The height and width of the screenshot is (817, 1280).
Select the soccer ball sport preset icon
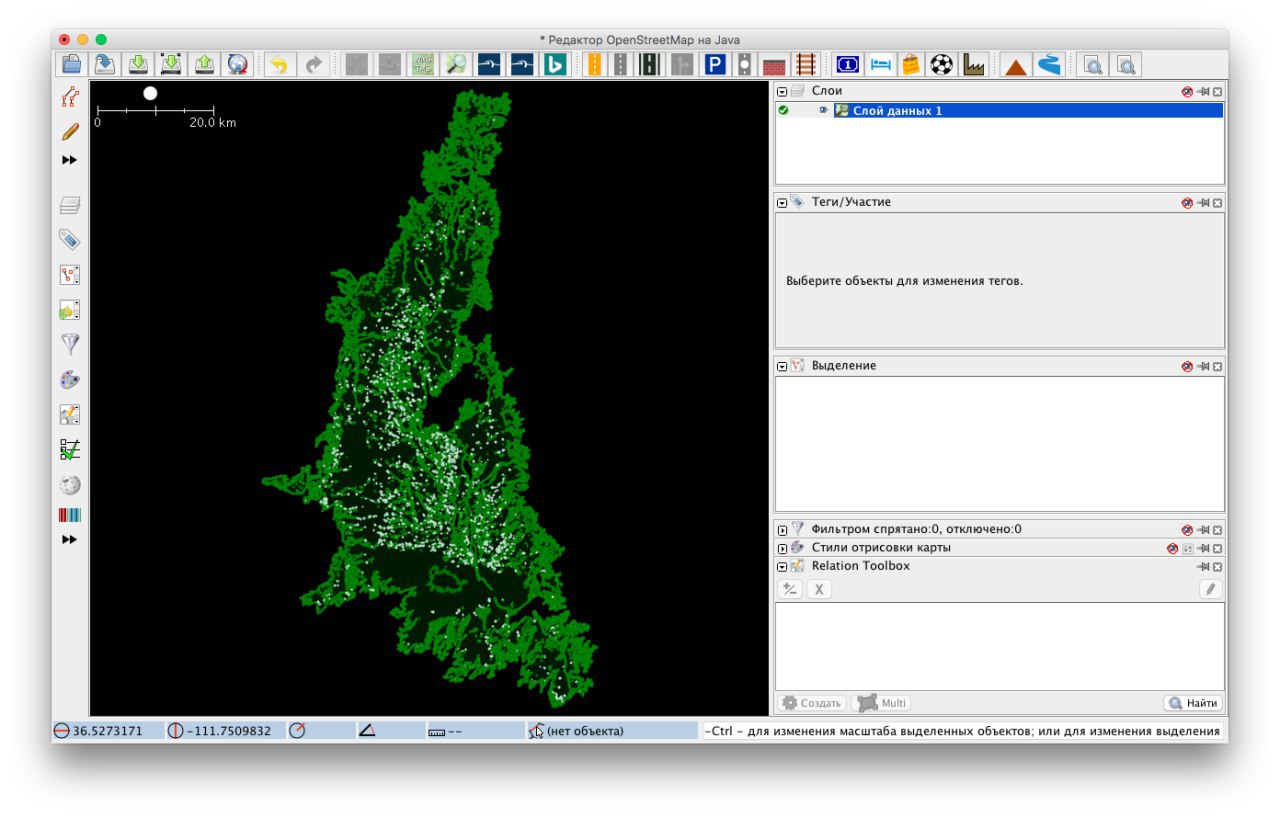(941, 64)
